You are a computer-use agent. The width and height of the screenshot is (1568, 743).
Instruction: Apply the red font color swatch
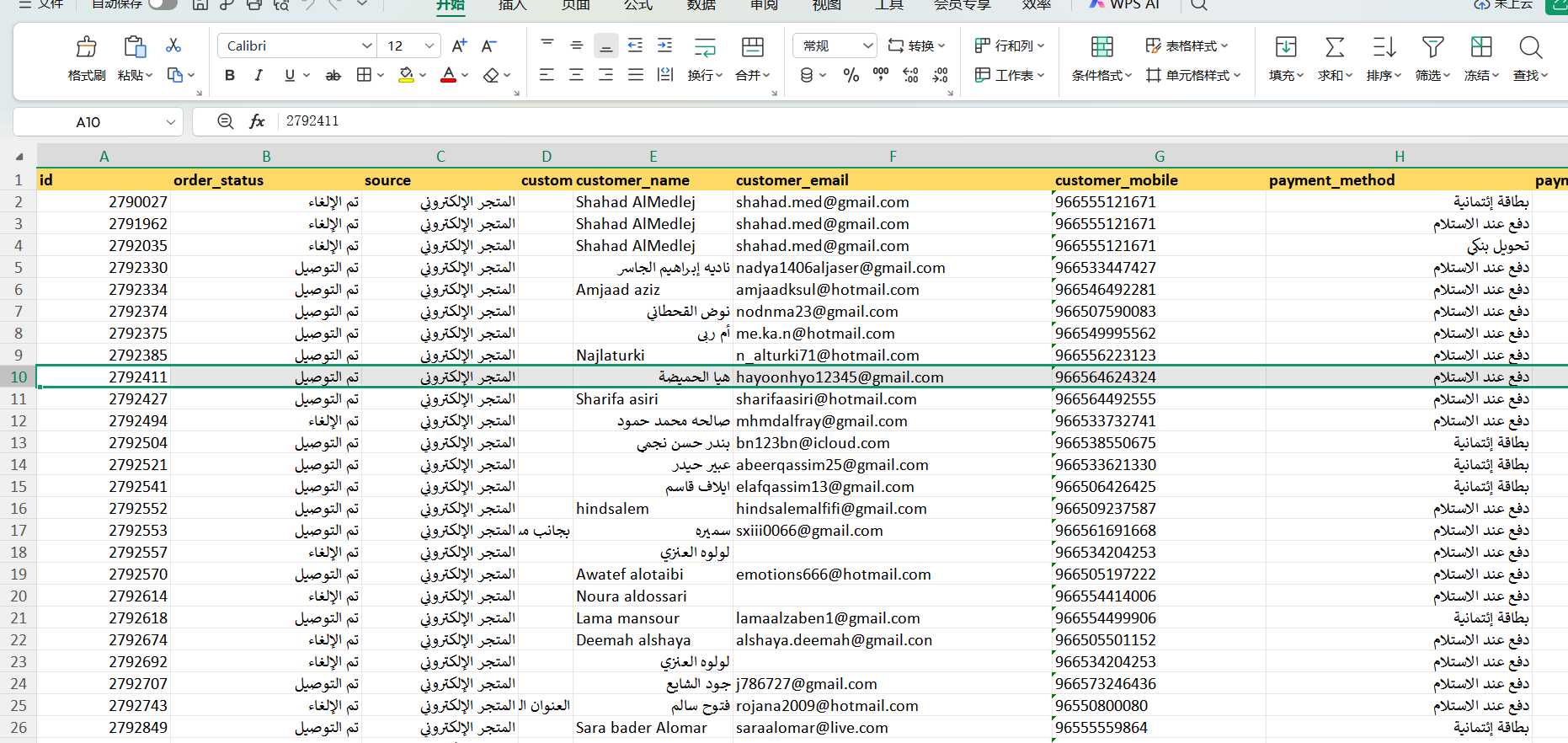coord(449,75)
